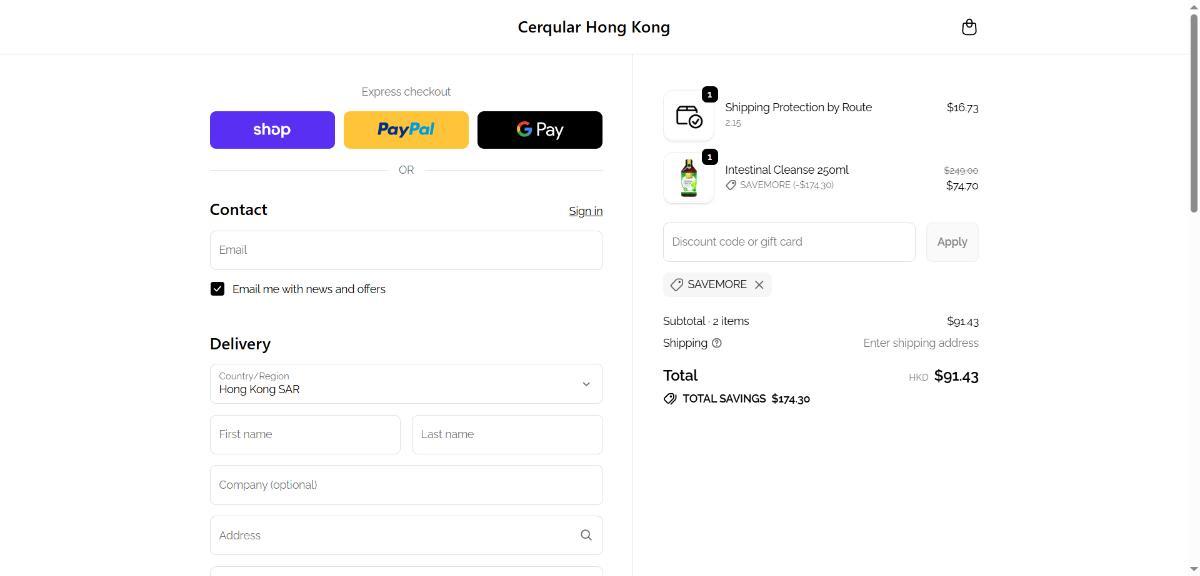The width and height of the screenshot is (1200, 576).
Task: Uncheck Email me with news and offers
Action: point(217,289)
